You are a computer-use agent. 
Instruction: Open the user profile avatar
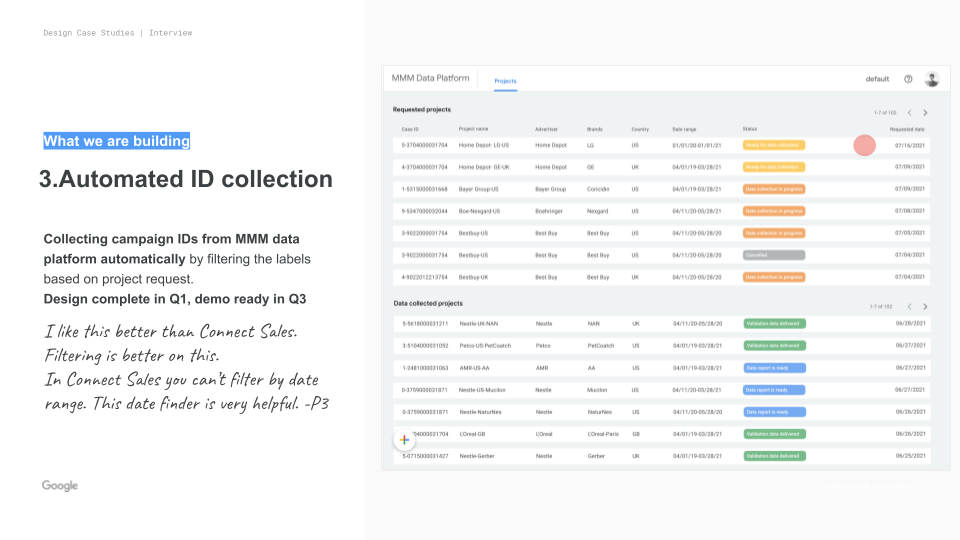pyautogui.click(x=932, y=79)
